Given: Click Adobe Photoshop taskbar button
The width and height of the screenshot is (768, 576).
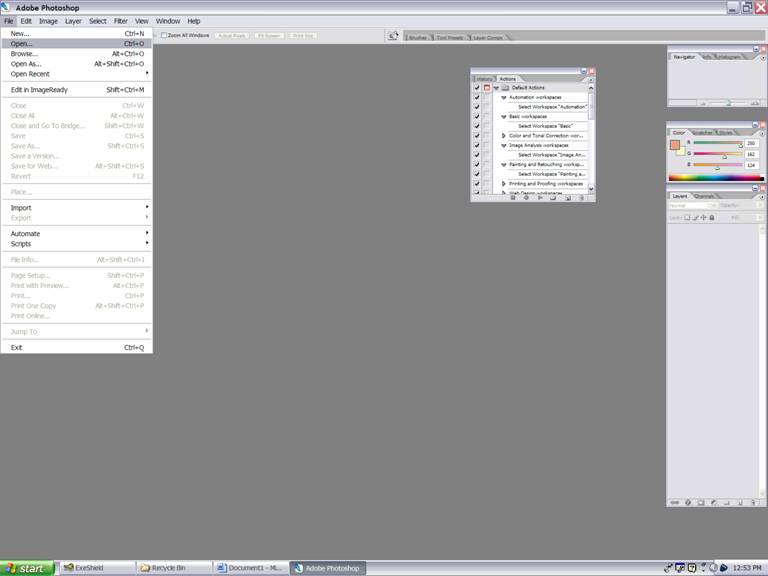Looking at the screenshot, I should coord(328,568).
